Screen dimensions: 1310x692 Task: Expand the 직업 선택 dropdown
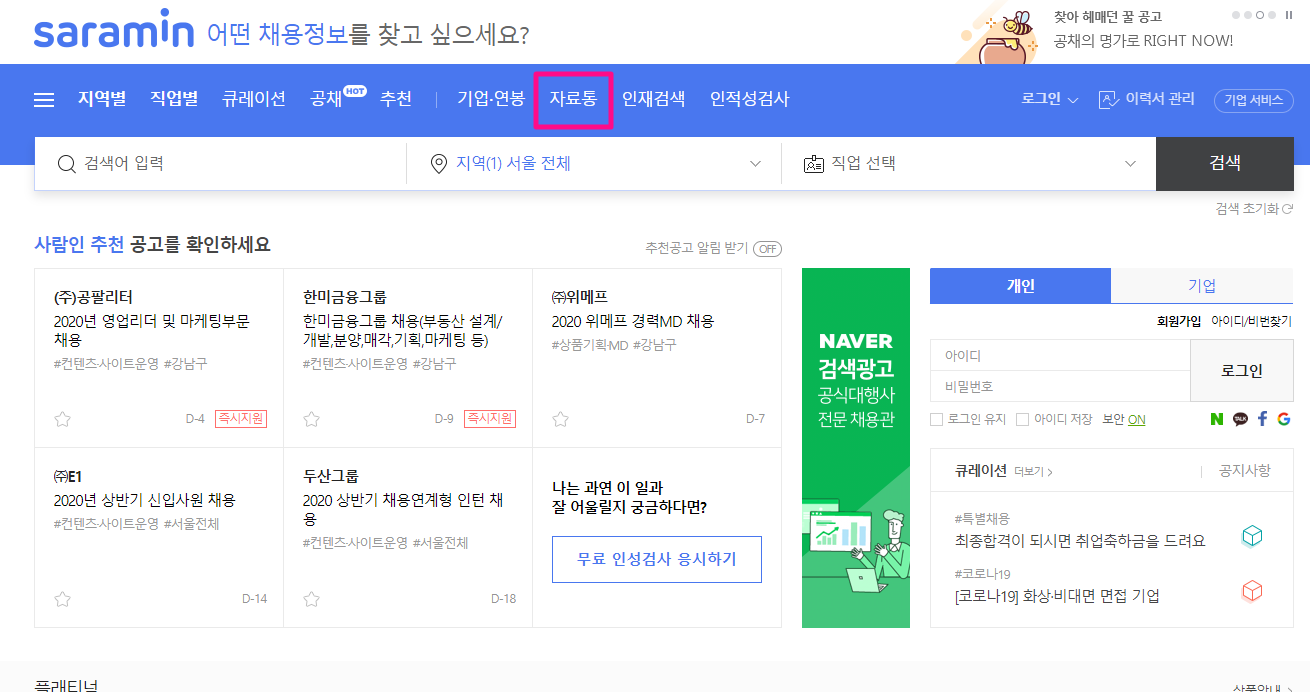click(1130, 164)
